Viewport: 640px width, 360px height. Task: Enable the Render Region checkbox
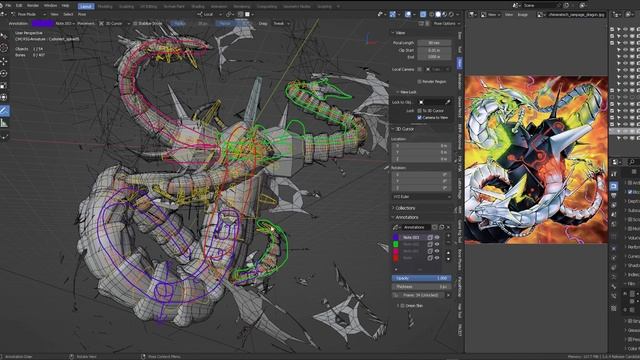click(x=419, y=82)
